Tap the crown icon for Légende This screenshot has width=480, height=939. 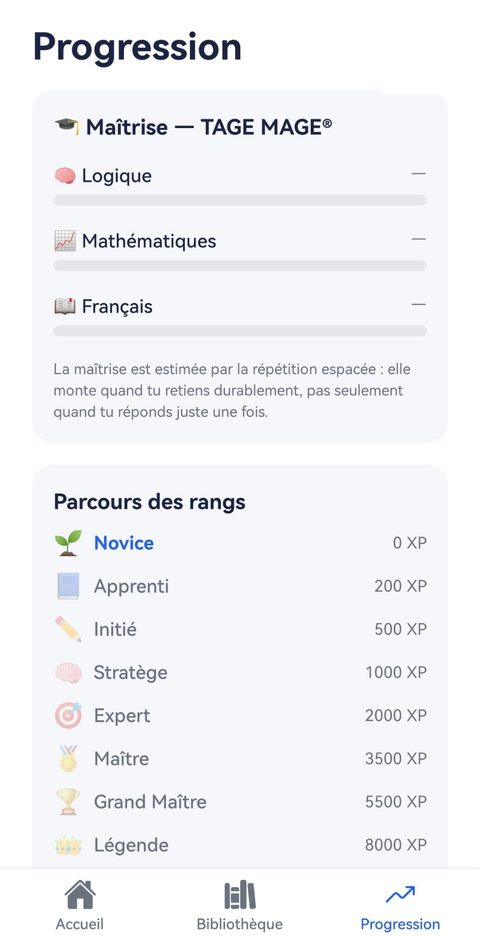click(68, 845)
